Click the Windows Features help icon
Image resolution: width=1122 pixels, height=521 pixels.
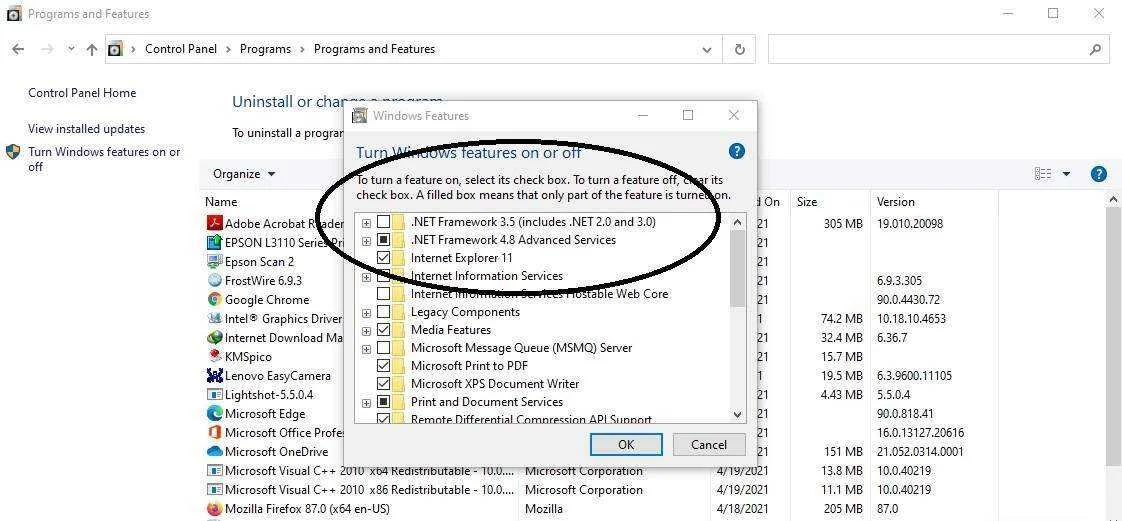pos(736,151)
